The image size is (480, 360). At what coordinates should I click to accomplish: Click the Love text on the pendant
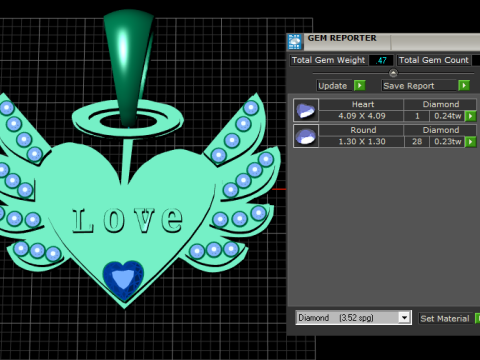[128, 220]
